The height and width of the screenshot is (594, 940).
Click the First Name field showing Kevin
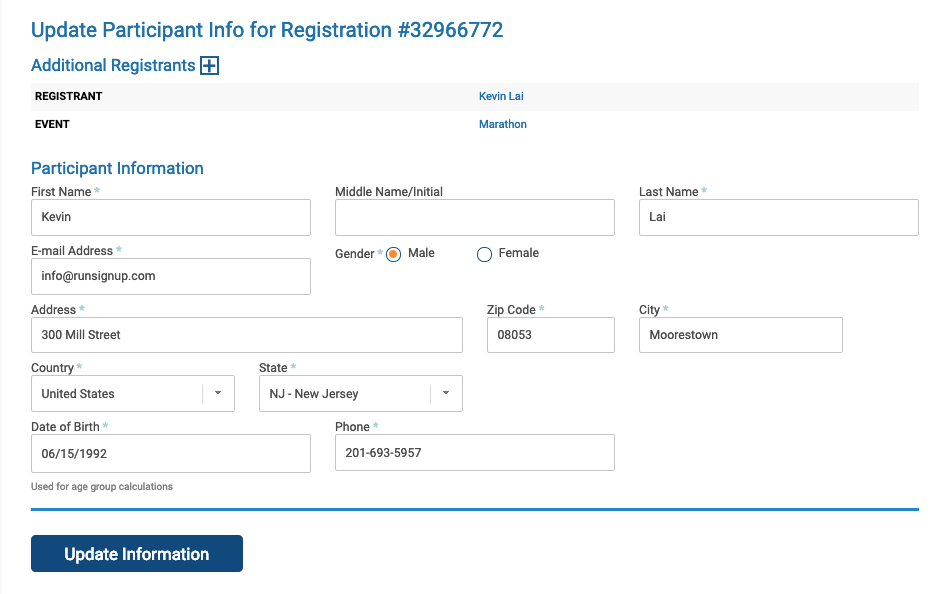170,217
